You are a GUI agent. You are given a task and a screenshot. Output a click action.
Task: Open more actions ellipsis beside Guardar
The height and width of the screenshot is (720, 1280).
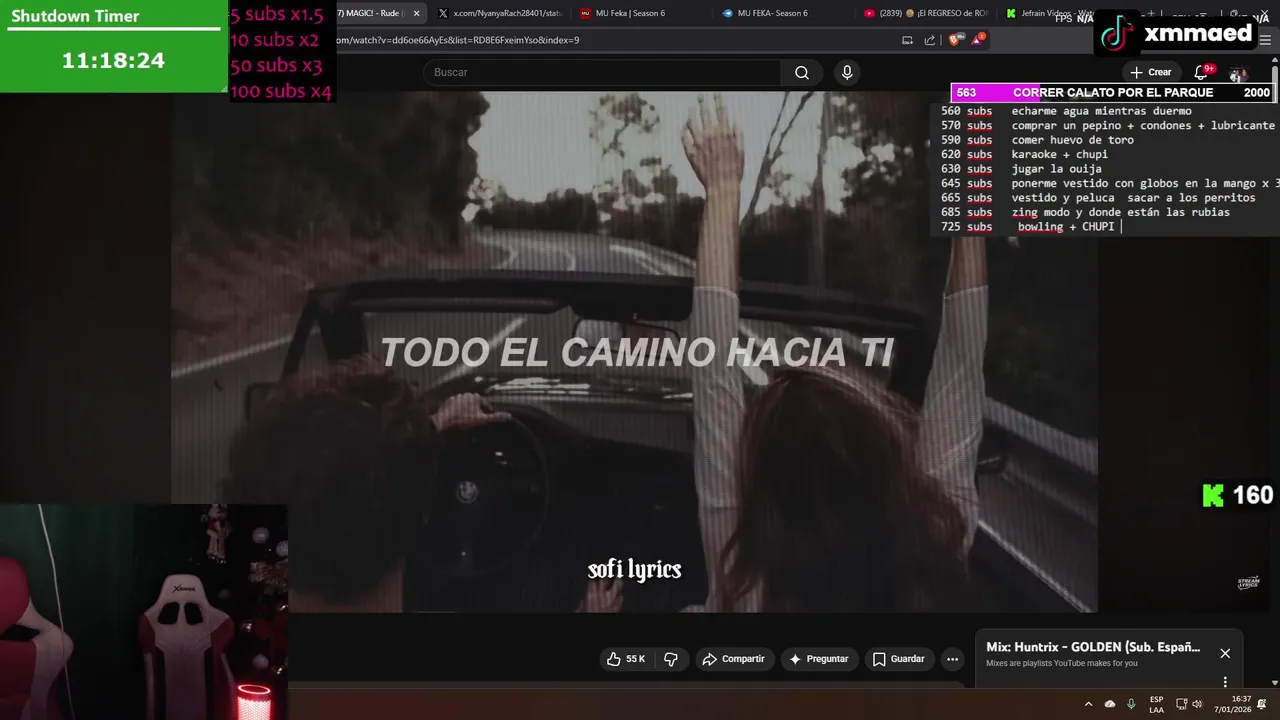coord(952,659)
